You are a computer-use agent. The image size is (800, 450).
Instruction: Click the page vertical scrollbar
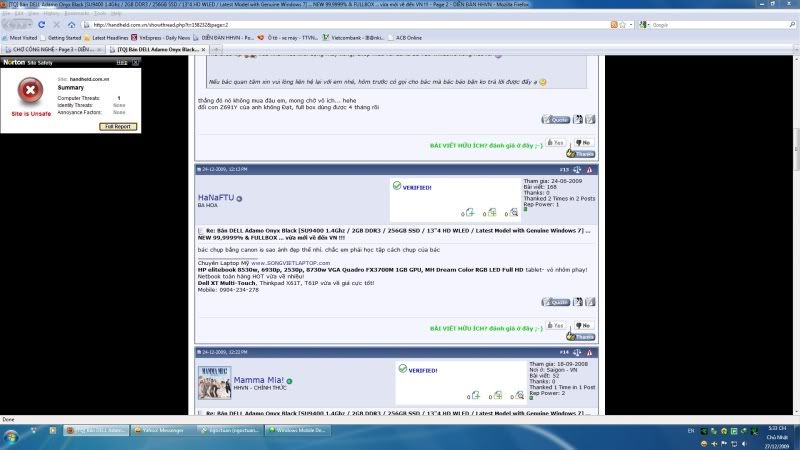(x=796, y=235)
